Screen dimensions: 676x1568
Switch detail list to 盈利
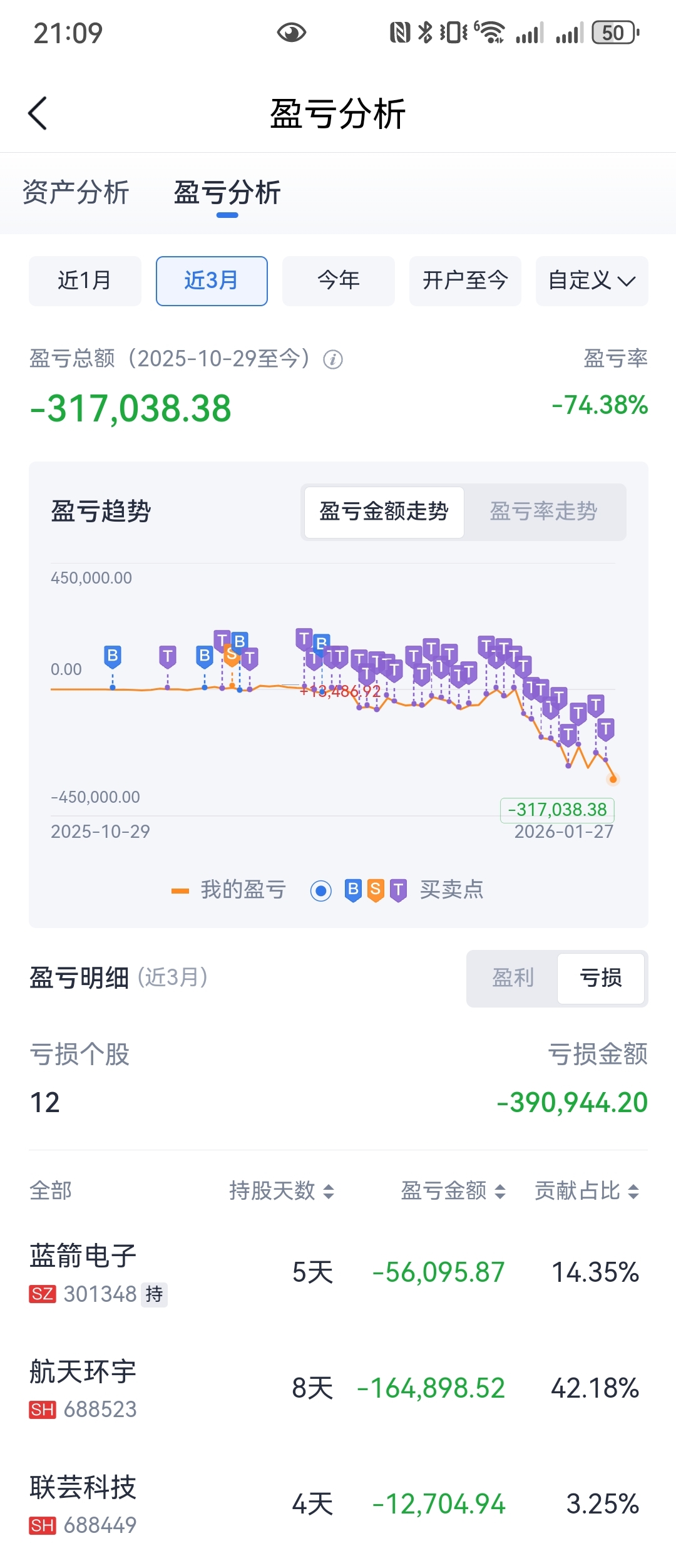point(513,978)
